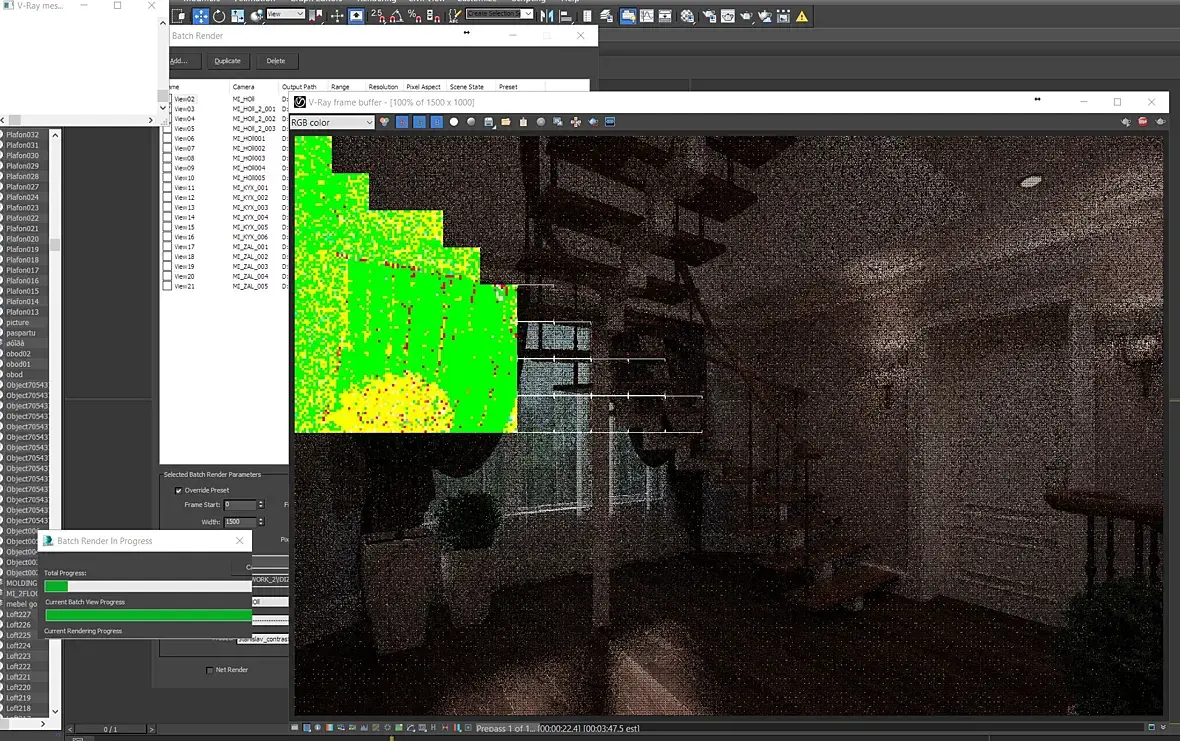The height and width of the screenshot is (741, 1180).
Task: Click the scene list scroll down arrow
Action: click(55, 711)
